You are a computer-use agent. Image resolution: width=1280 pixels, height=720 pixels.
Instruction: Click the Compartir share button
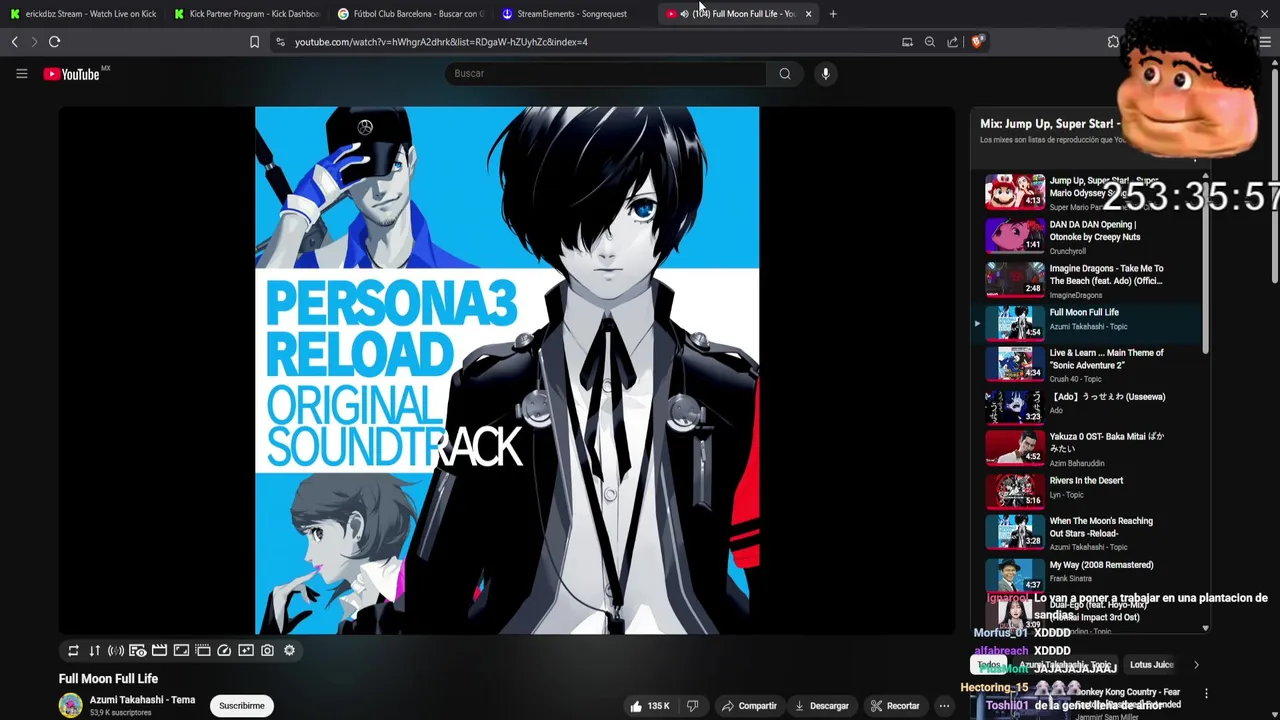pos(749,706)
